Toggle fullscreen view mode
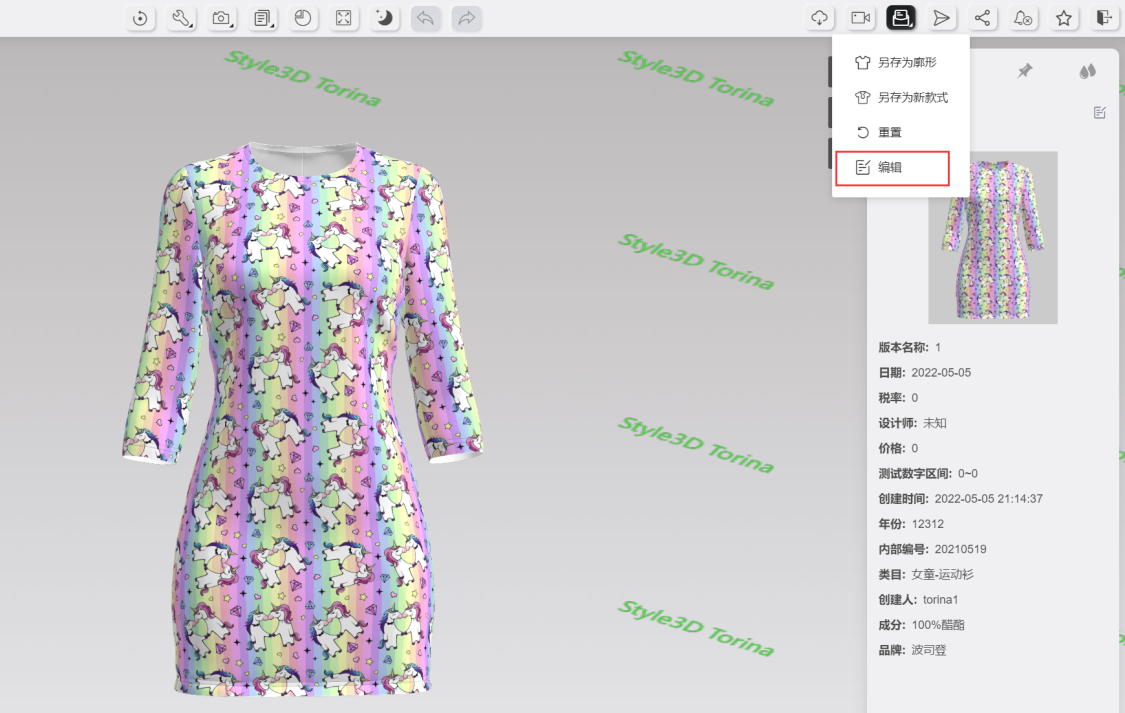 click(344, 18)
